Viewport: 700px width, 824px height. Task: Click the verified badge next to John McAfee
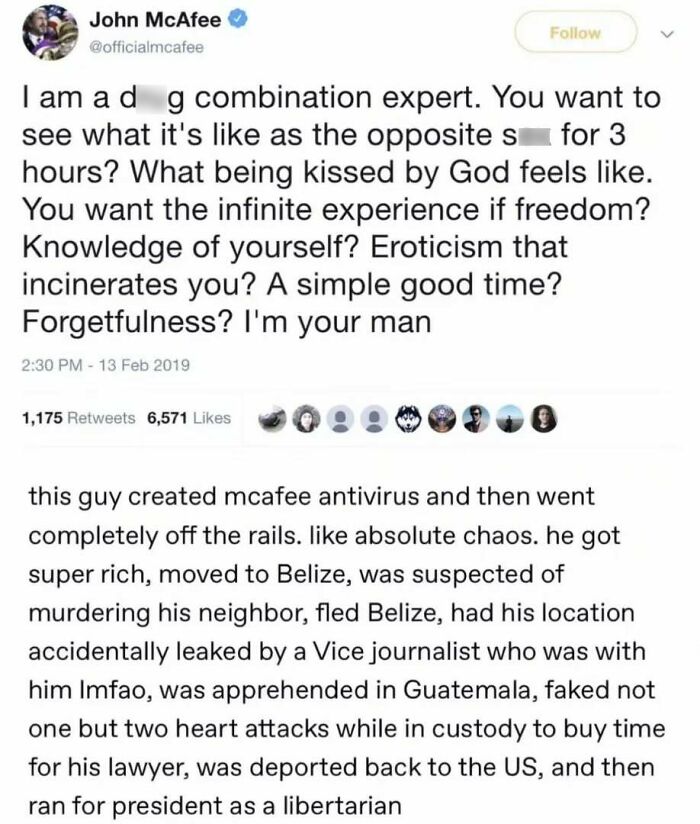238,17
